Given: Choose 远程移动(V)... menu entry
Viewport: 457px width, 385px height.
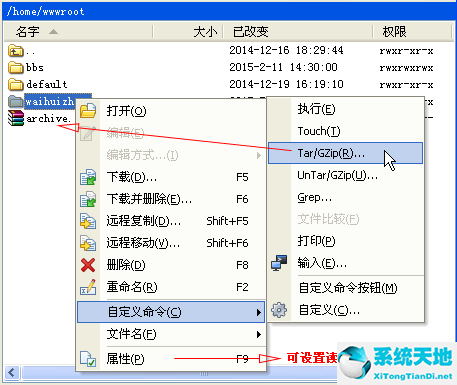Looking at the screenshot, I should click(171, 243).
